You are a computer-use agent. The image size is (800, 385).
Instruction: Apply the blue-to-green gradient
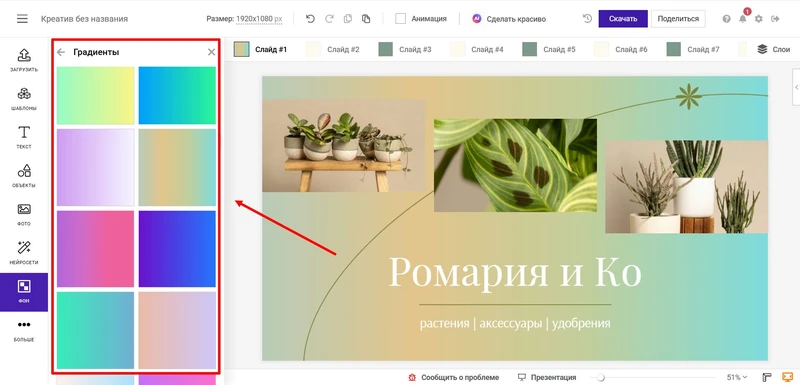(x=177, y=95)
